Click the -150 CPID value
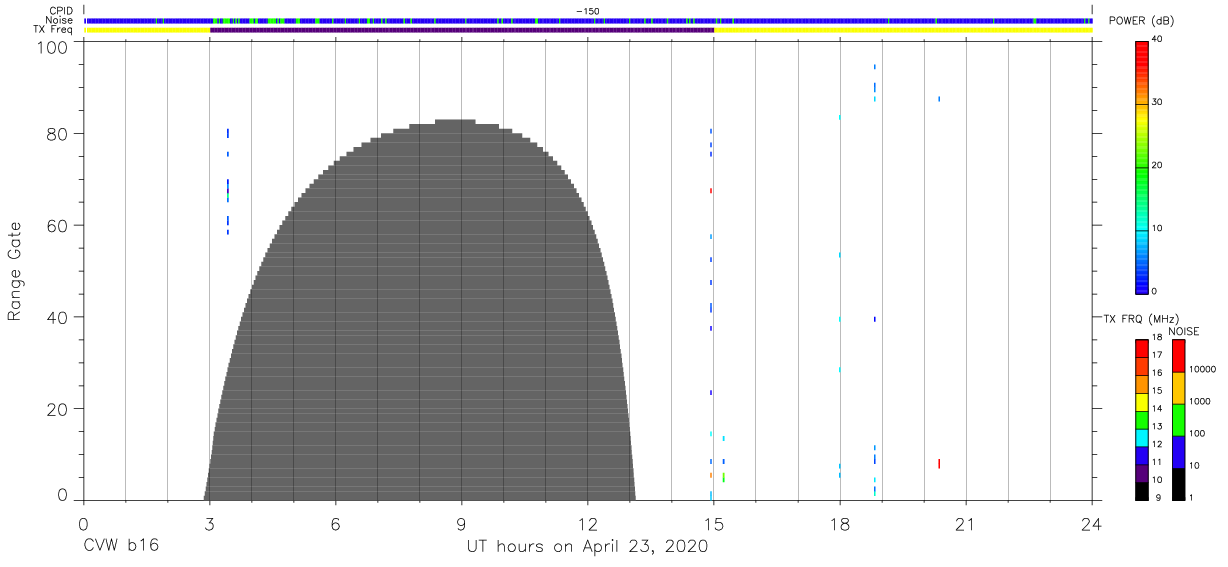The height and width of the screenshot is (567, 1228). 587,11
